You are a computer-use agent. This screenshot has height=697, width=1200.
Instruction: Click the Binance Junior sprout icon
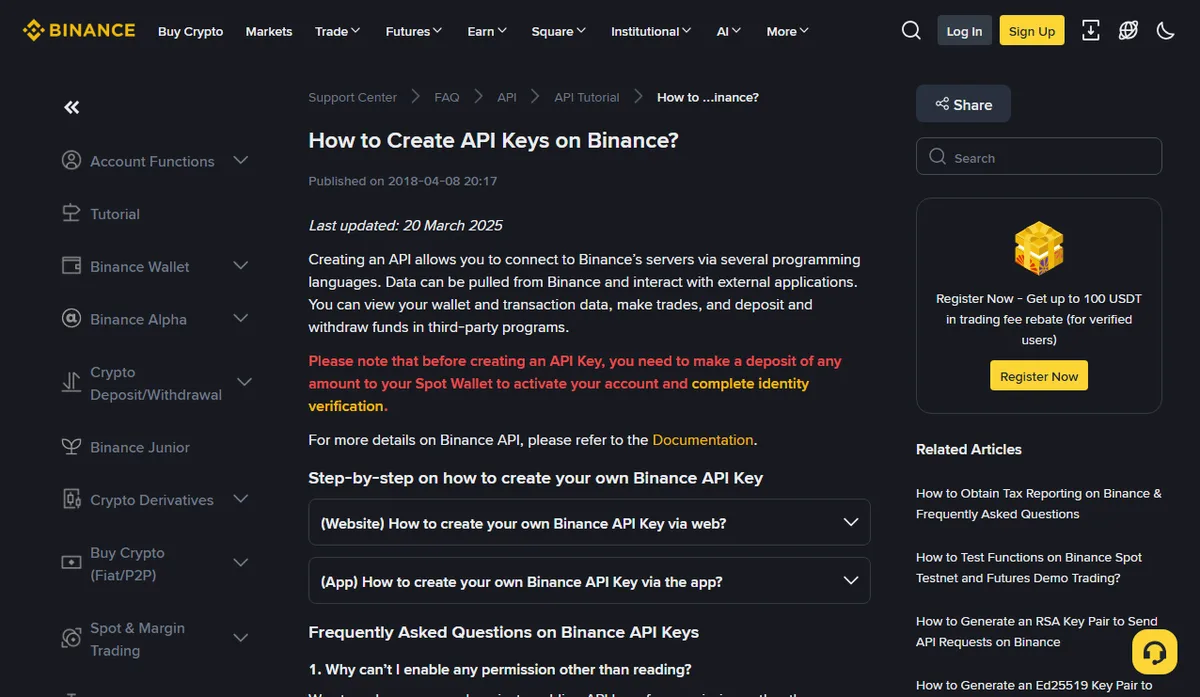[71, 447]
